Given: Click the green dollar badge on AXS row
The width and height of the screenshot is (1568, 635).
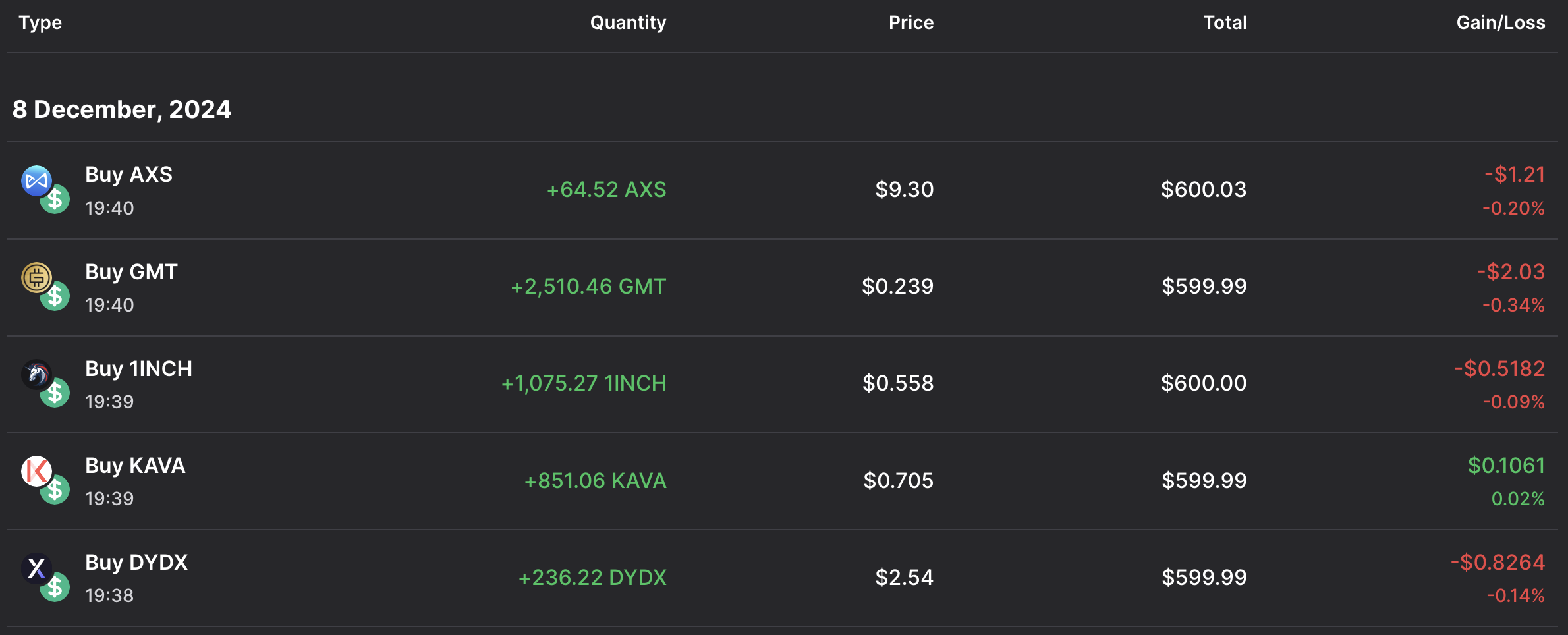Looking at the screenshot, I should pos(55,199).
